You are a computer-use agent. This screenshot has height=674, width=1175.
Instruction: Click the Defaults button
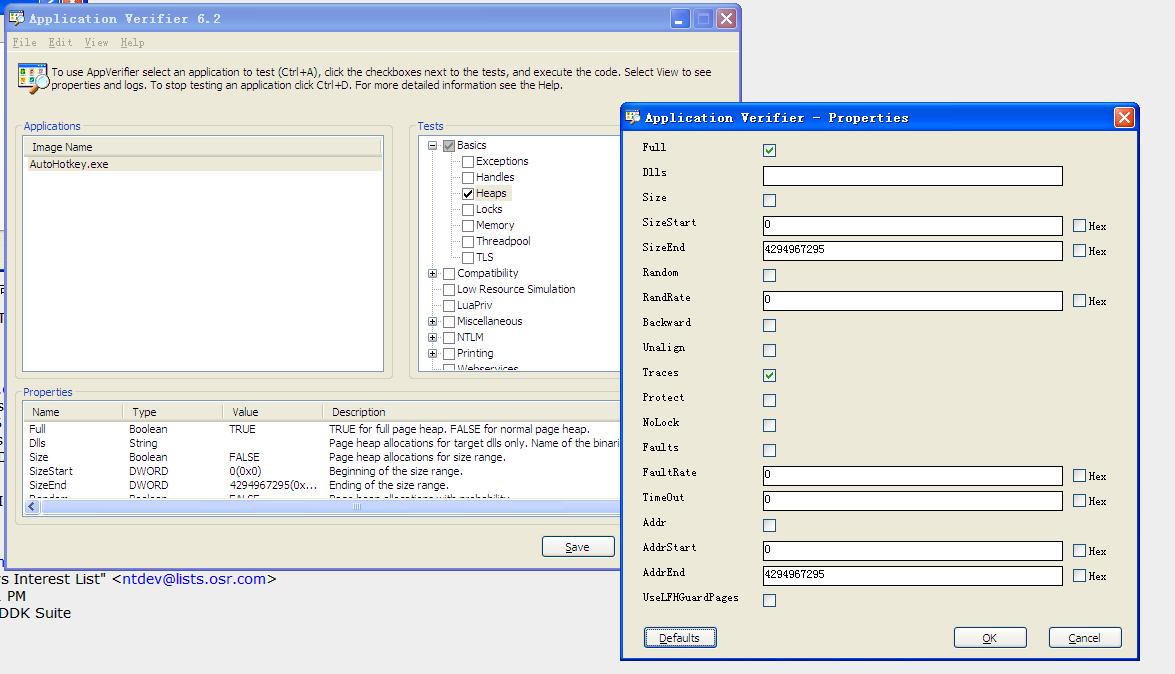tap(680, 638)
